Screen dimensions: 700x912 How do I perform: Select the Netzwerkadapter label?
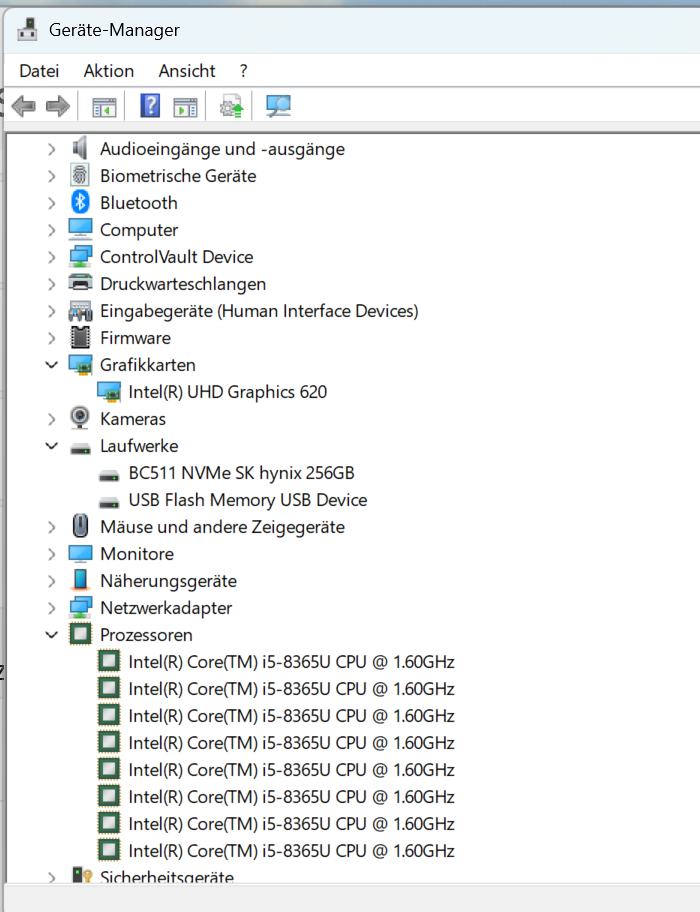[x=166, y=608]
